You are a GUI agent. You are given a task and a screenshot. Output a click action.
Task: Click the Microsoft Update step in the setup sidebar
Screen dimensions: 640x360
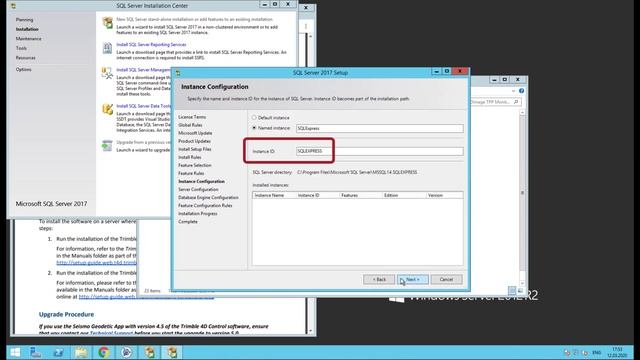click(x=195, y=133)
